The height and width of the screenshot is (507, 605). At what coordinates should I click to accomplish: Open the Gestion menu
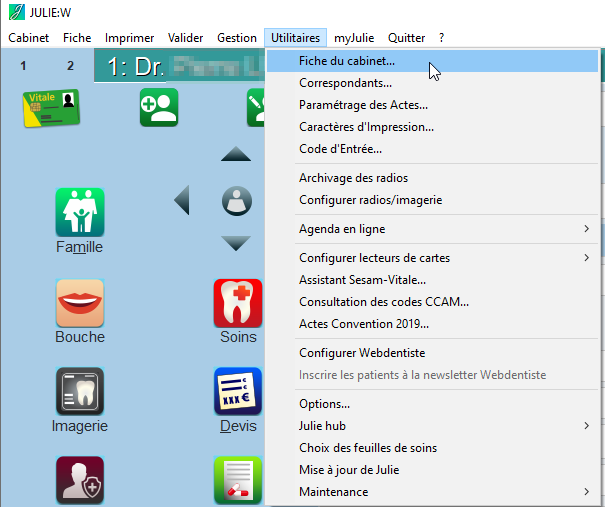tap(237, 38)
